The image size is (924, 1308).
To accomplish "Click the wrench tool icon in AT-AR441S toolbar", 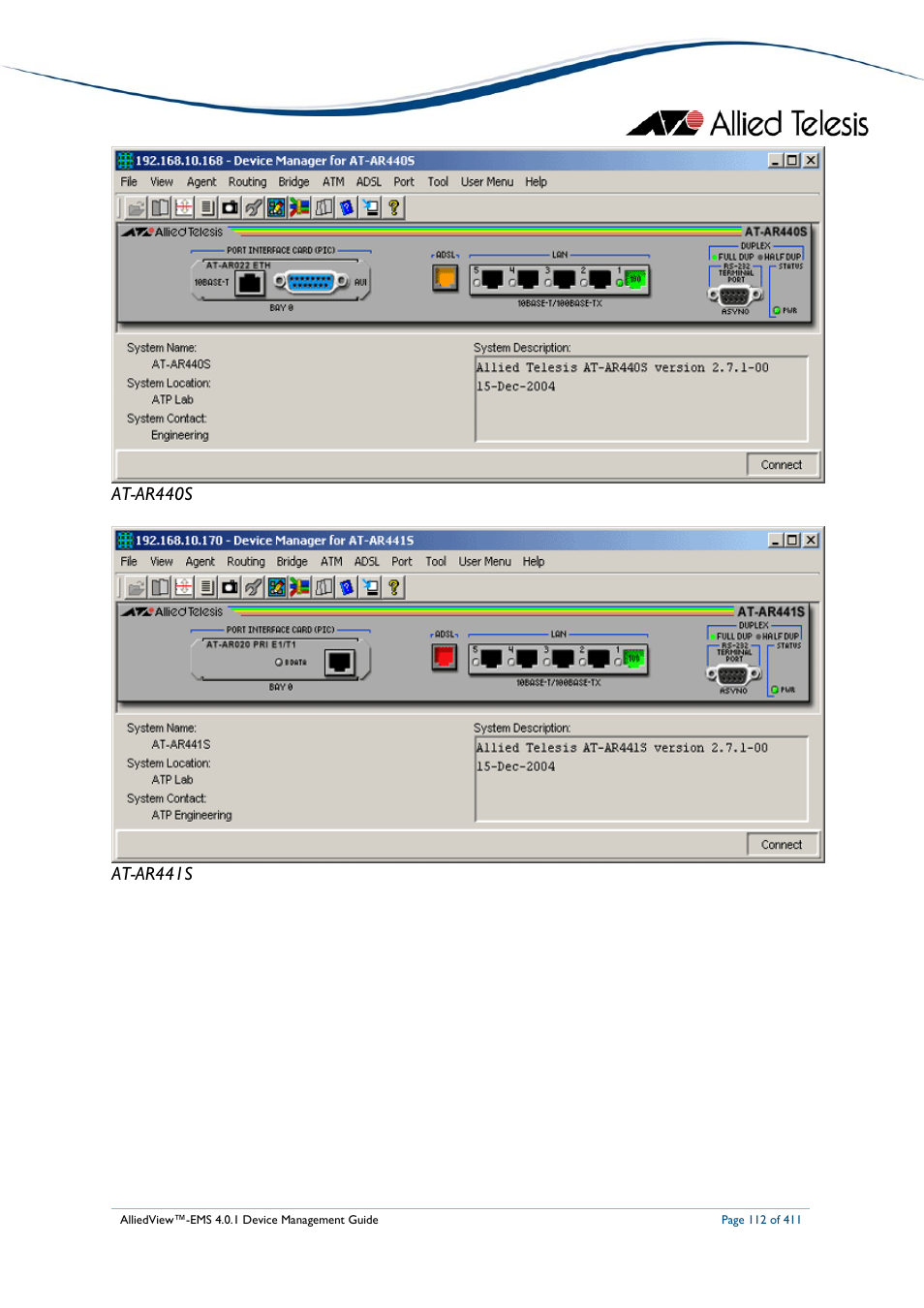I will click(253, 587).
